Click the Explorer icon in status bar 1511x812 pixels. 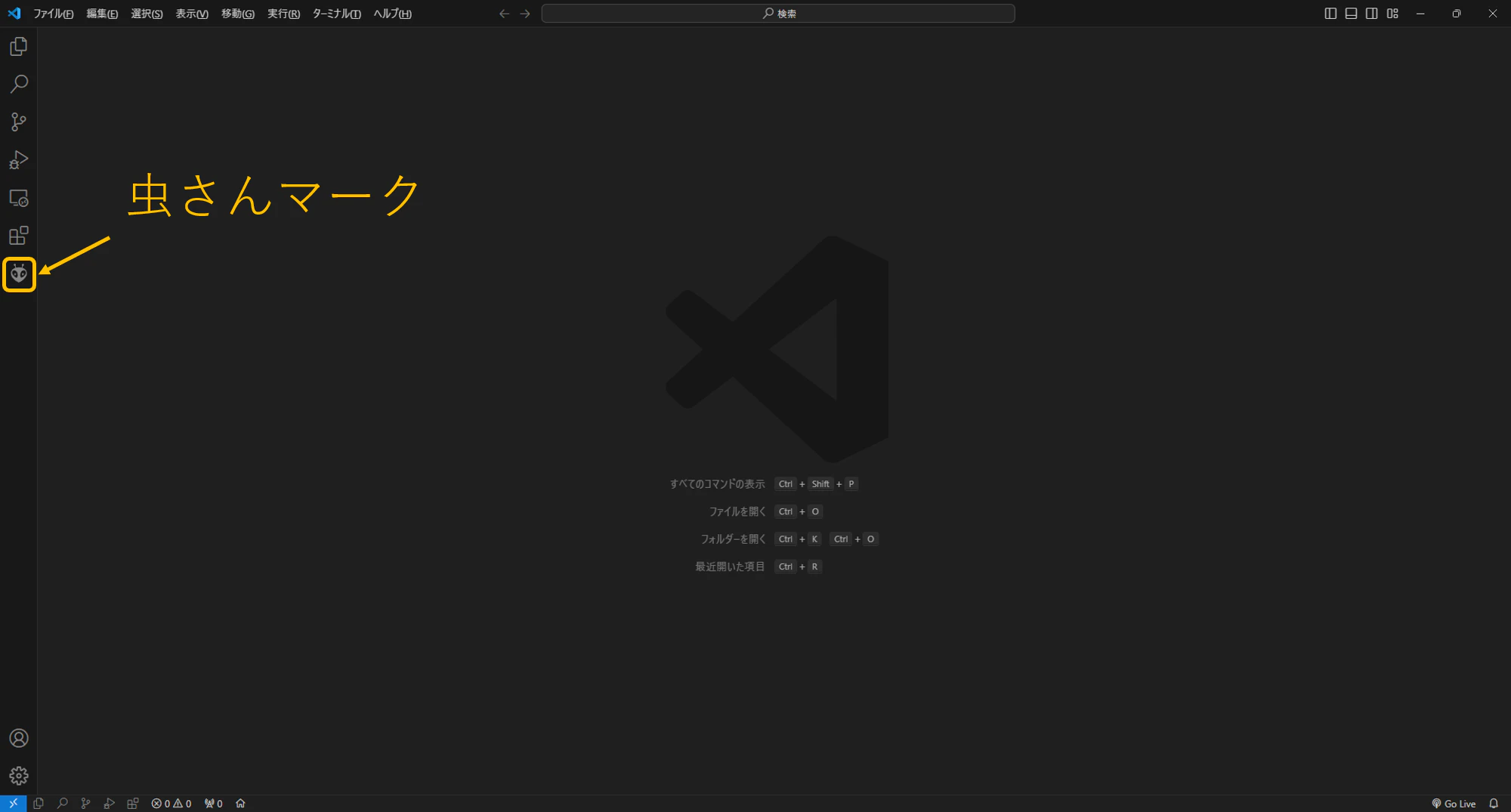[x=39, y=804]
